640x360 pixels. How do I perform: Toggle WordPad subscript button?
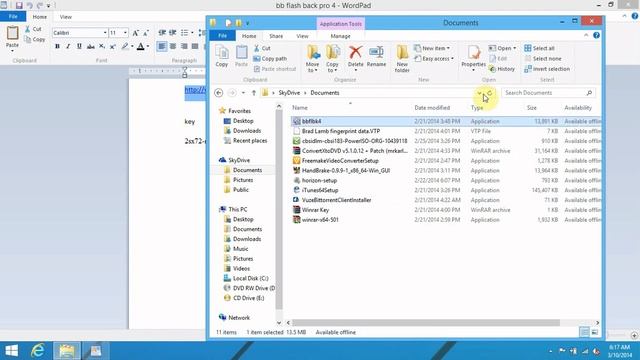[x=102, y=47]
